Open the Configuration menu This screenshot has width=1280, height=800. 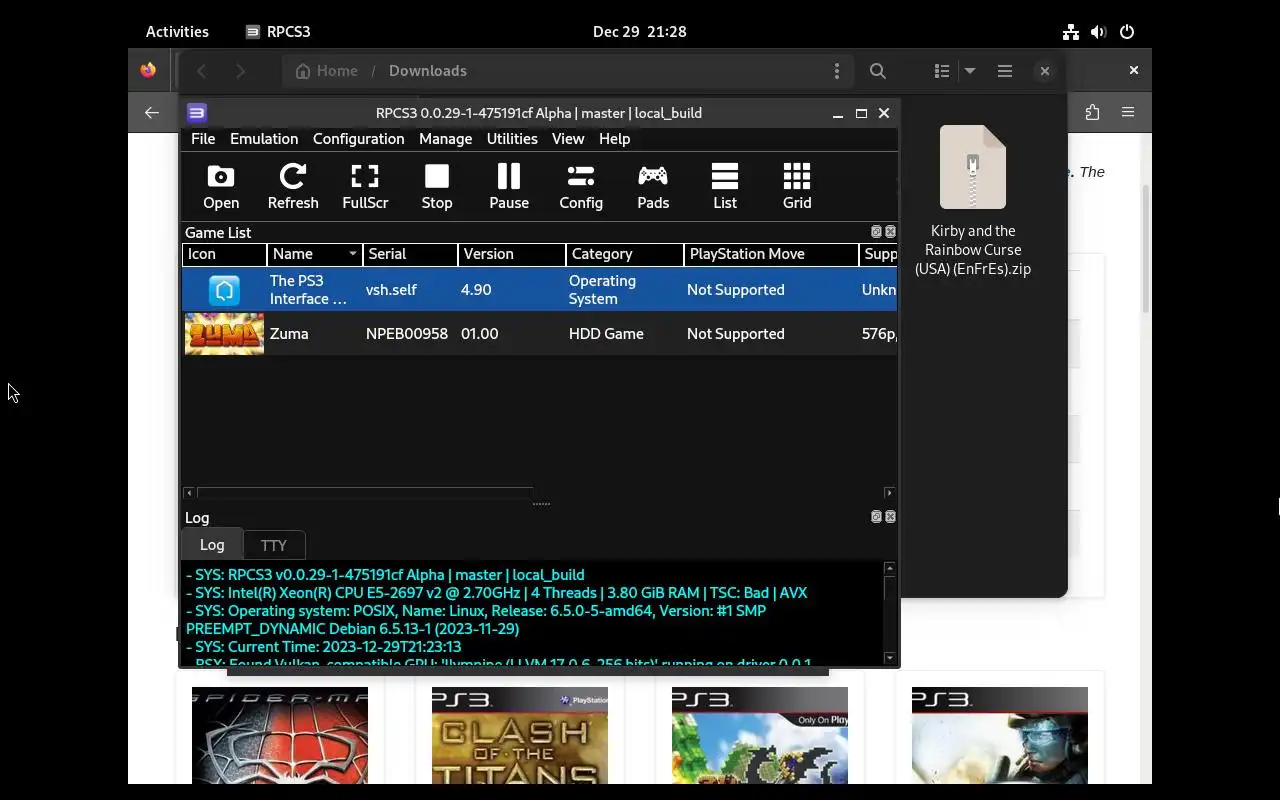tap(358, 139)
